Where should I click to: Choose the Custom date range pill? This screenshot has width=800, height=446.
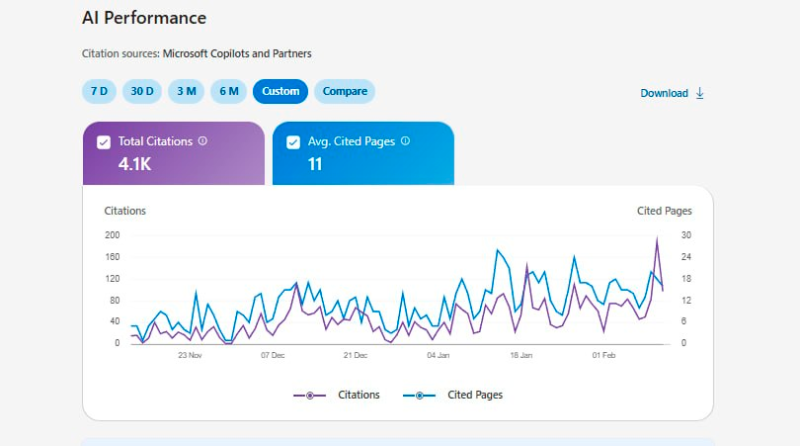(281, 91)
